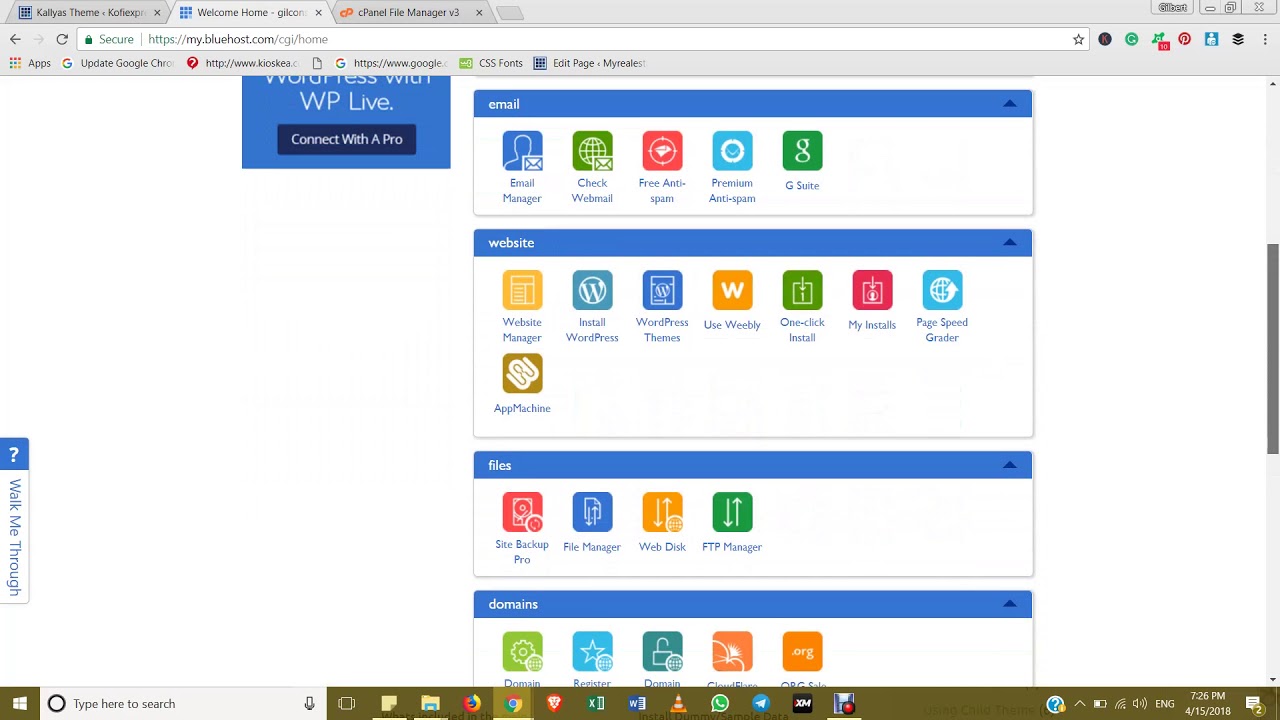1280x720 pixels.
Task: Click the browser address bar URL
Action: click(238, 39)
